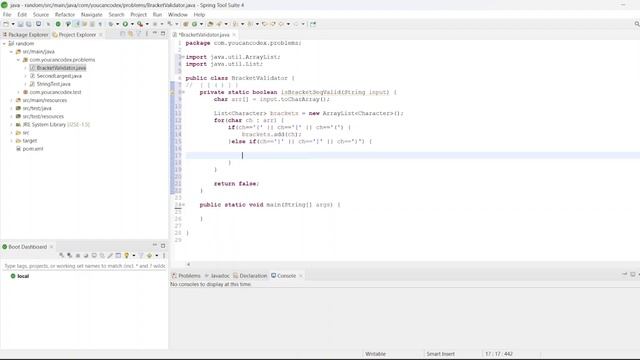
Task: Open the Window menu
Action: [x=178, y=15]
